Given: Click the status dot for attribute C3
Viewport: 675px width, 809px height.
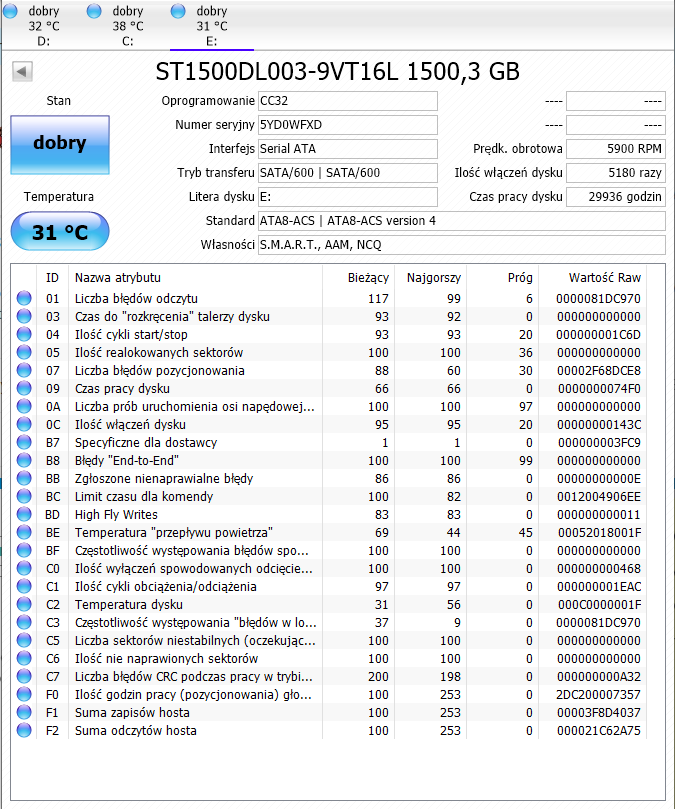Looking at the screenshot, I should 24,622.
